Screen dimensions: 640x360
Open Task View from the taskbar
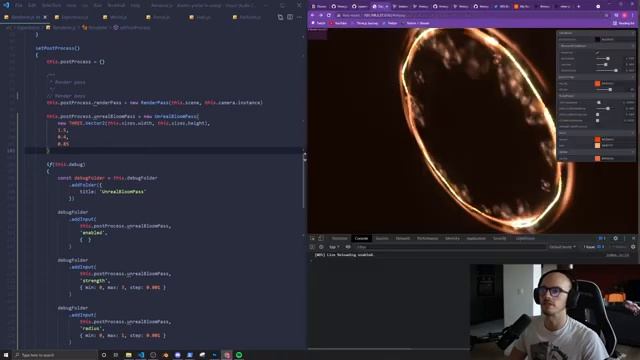[x=116, y=355]
